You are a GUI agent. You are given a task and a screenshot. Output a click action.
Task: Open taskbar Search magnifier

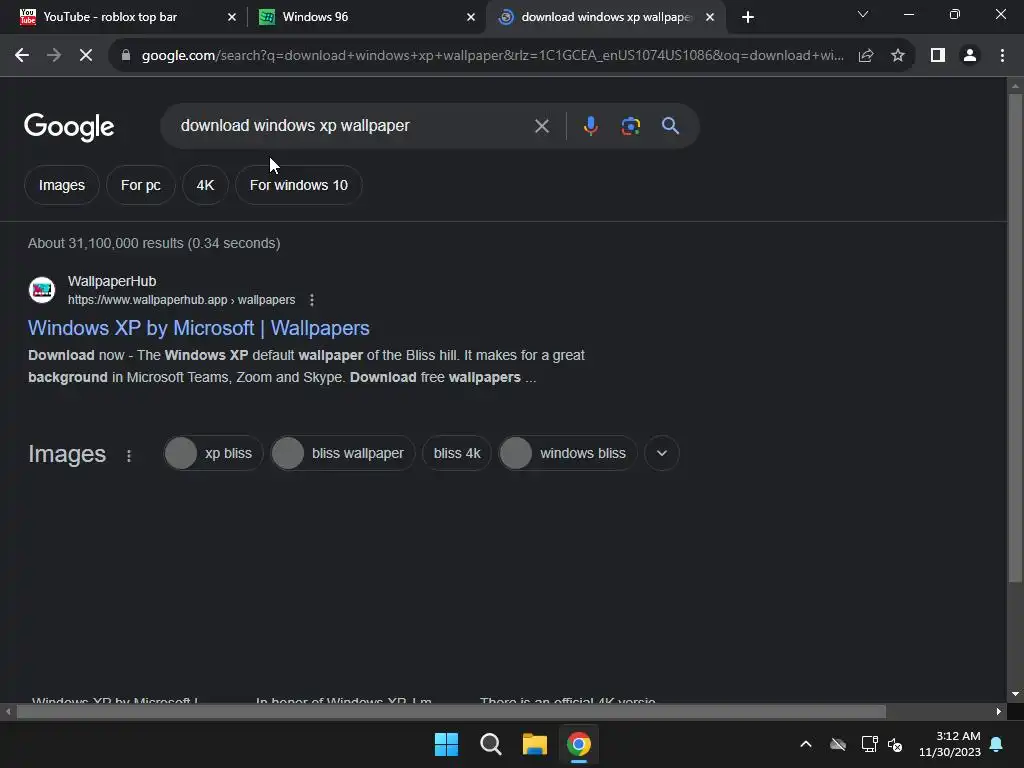490,744
